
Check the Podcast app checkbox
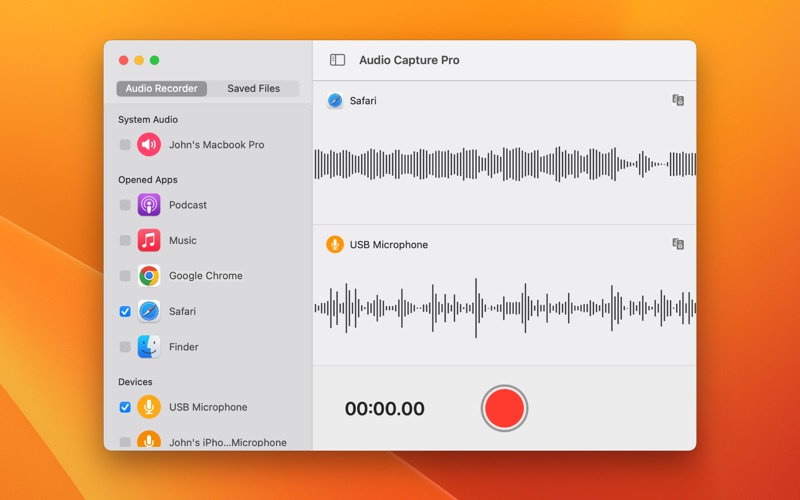pyautogui.click(x=125, y=205)
